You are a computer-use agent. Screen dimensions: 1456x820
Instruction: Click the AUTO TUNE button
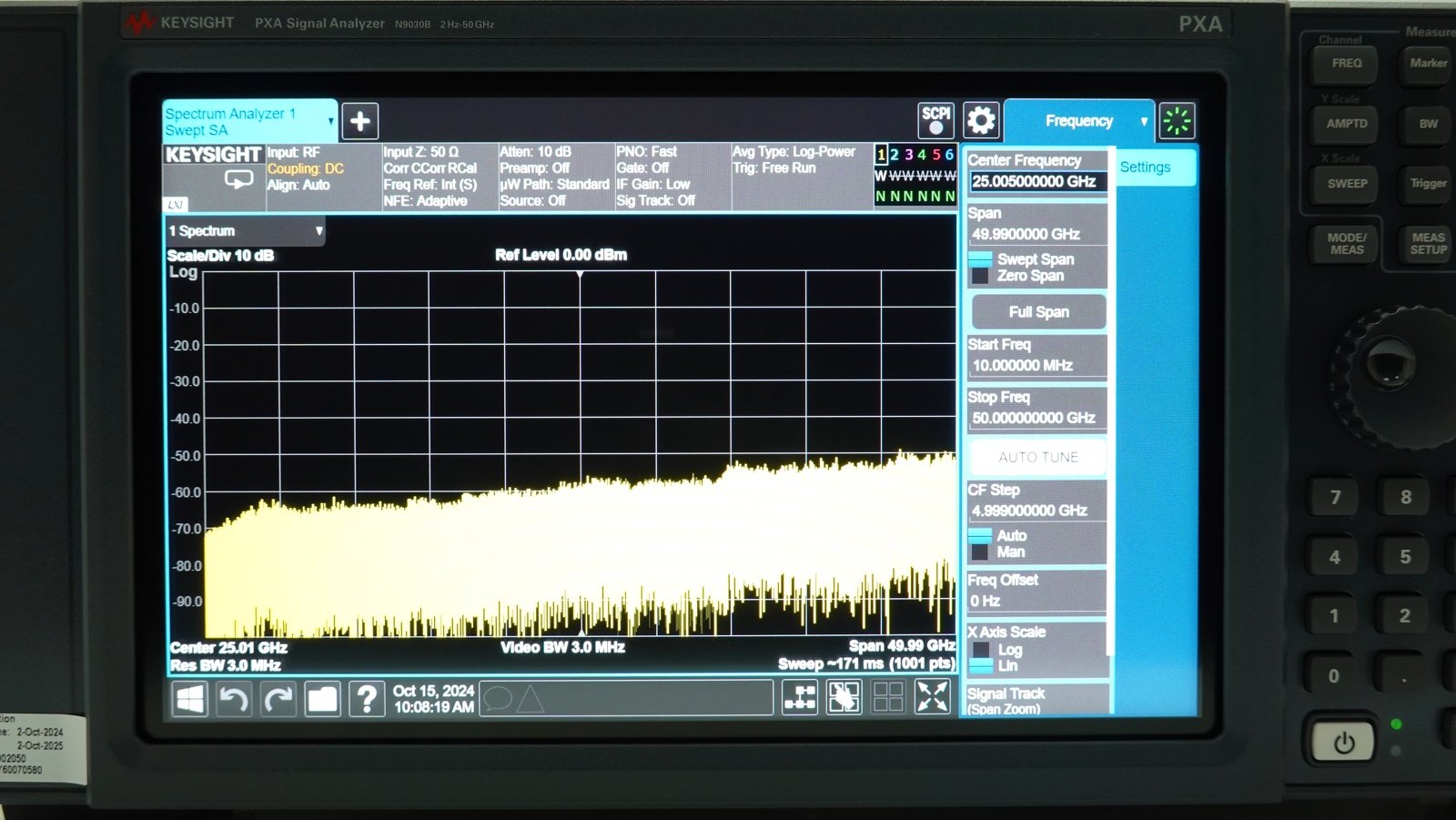pos(1038,457)
